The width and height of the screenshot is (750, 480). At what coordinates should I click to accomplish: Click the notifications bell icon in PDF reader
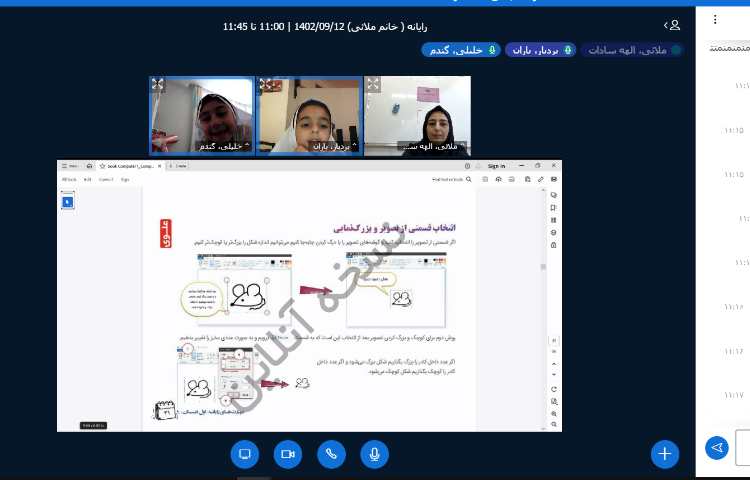point(478,166)
